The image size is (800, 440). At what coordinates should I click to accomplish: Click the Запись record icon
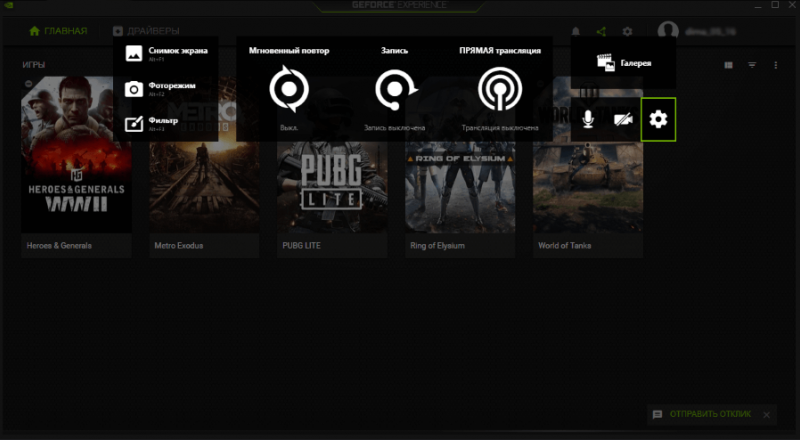coord(395,89)
